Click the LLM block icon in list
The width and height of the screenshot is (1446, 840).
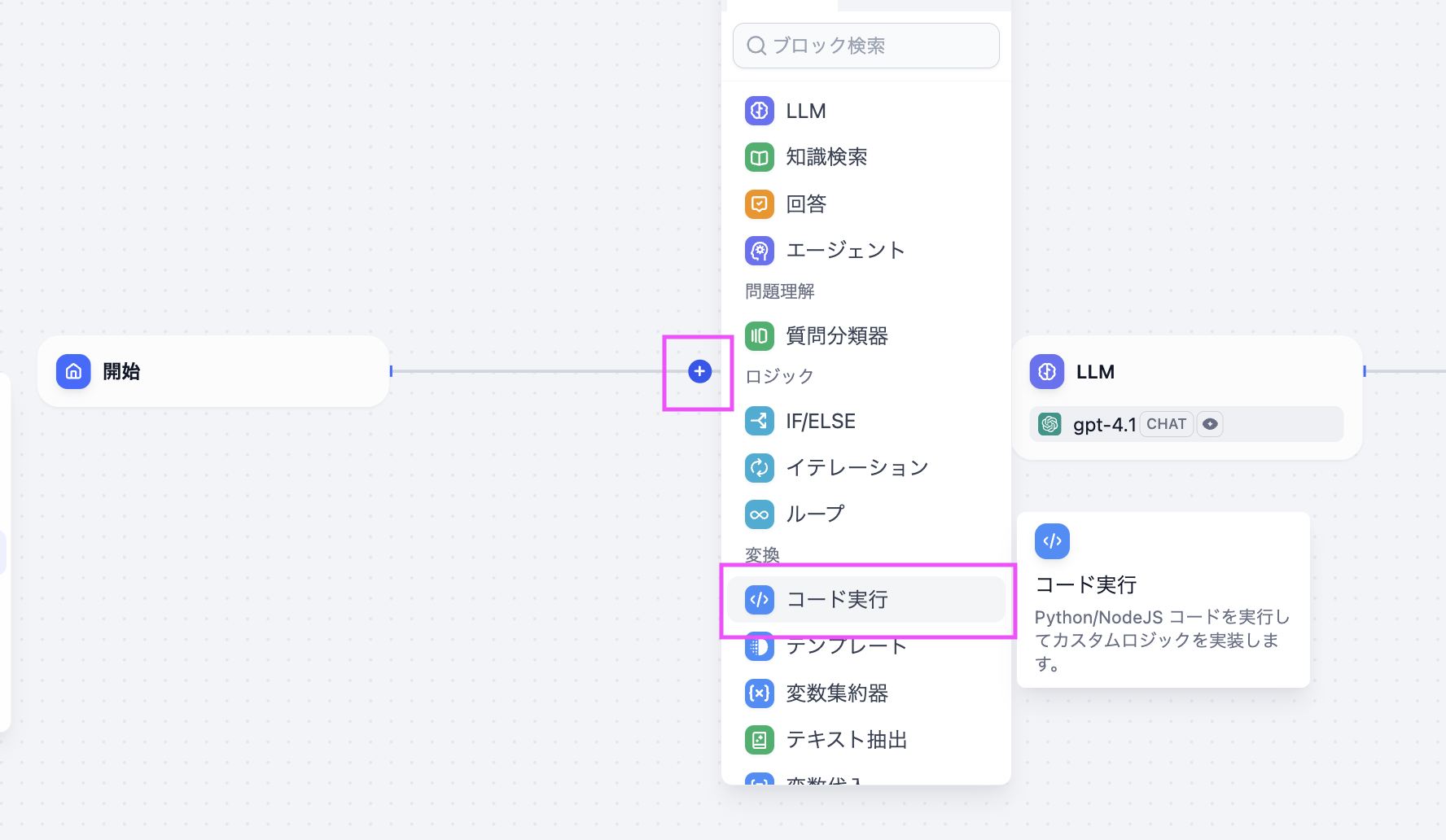tap(759, 111)
